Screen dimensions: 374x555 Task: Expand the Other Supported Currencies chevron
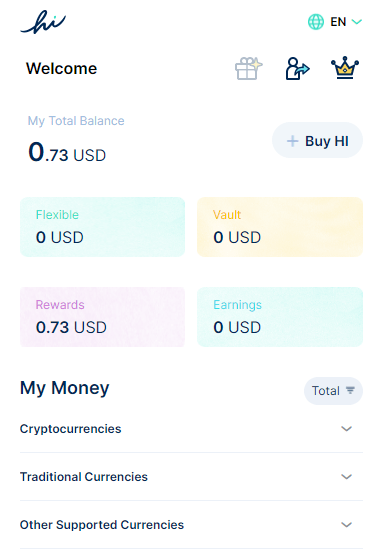[346, 525]
